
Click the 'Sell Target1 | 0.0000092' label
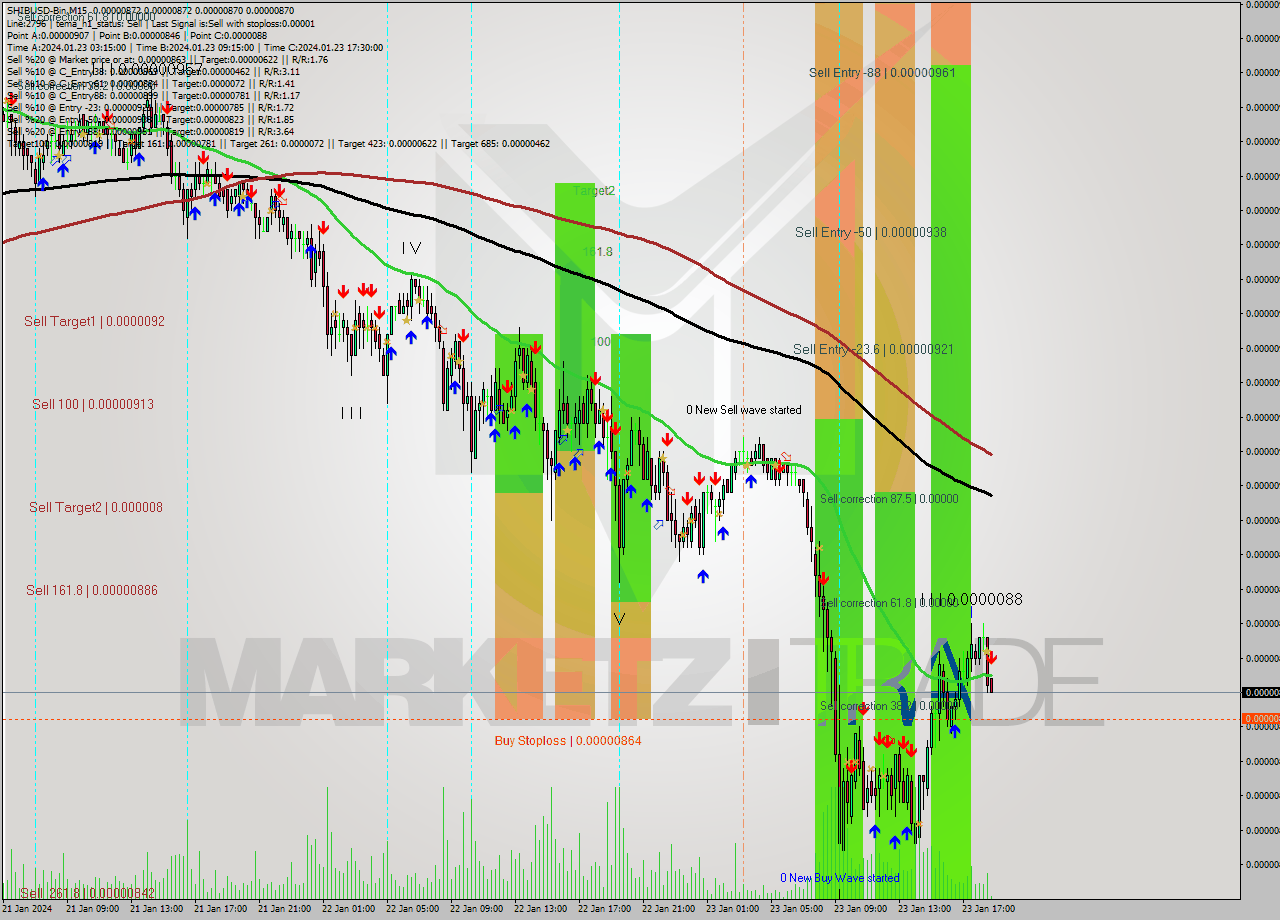click(x=94, y=322)
